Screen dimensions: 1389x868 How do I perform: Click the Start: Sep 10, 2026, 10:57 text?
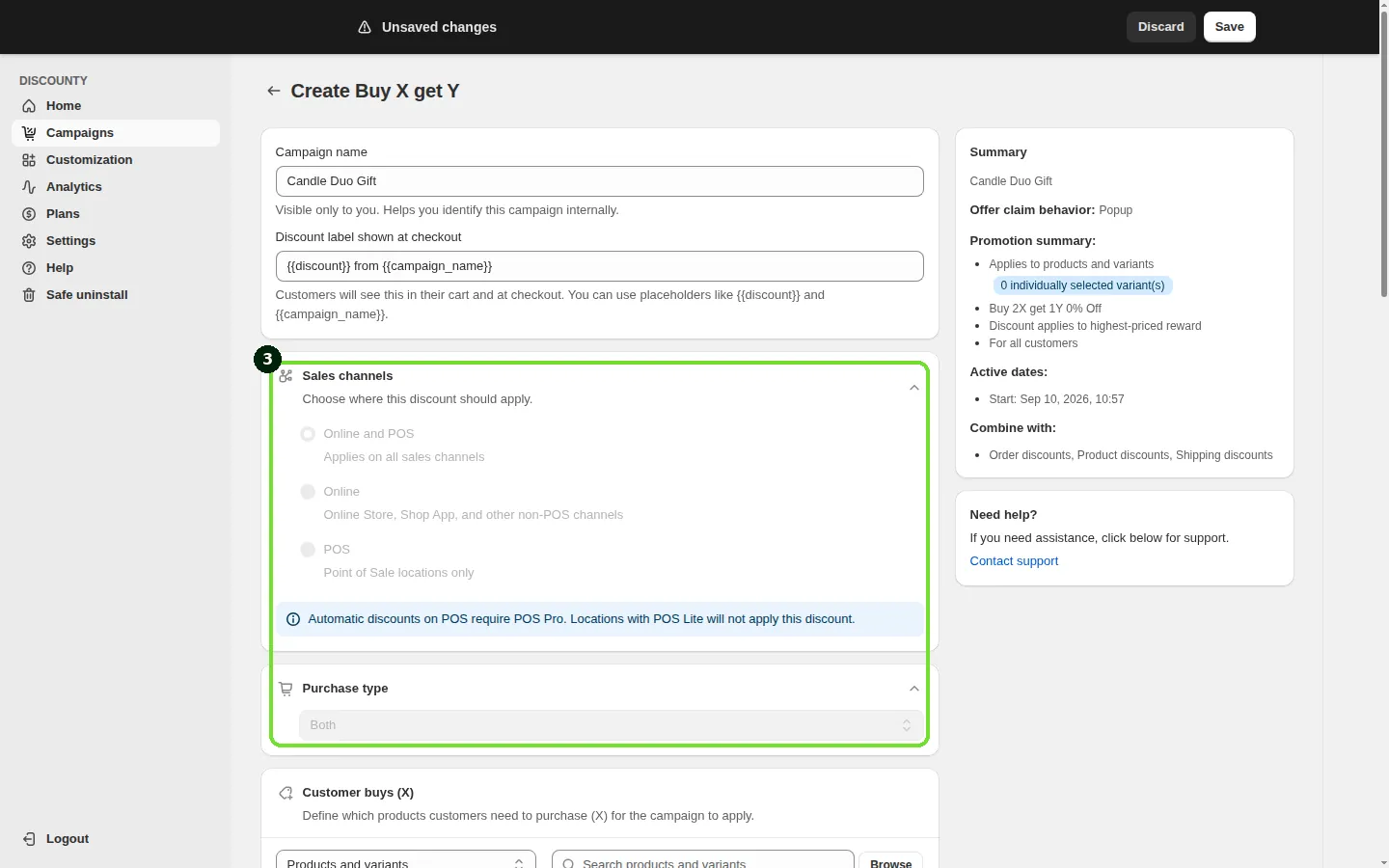(1056, 399)
